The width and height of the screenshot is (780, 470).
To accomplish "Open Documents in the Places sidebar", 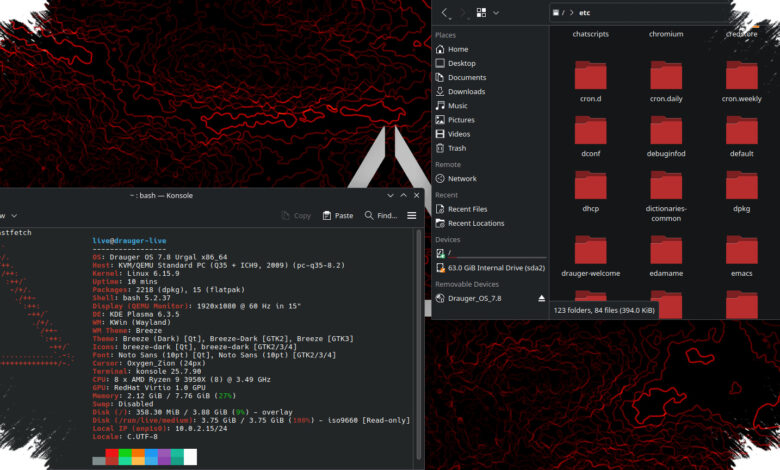I will tap(490, 78).
